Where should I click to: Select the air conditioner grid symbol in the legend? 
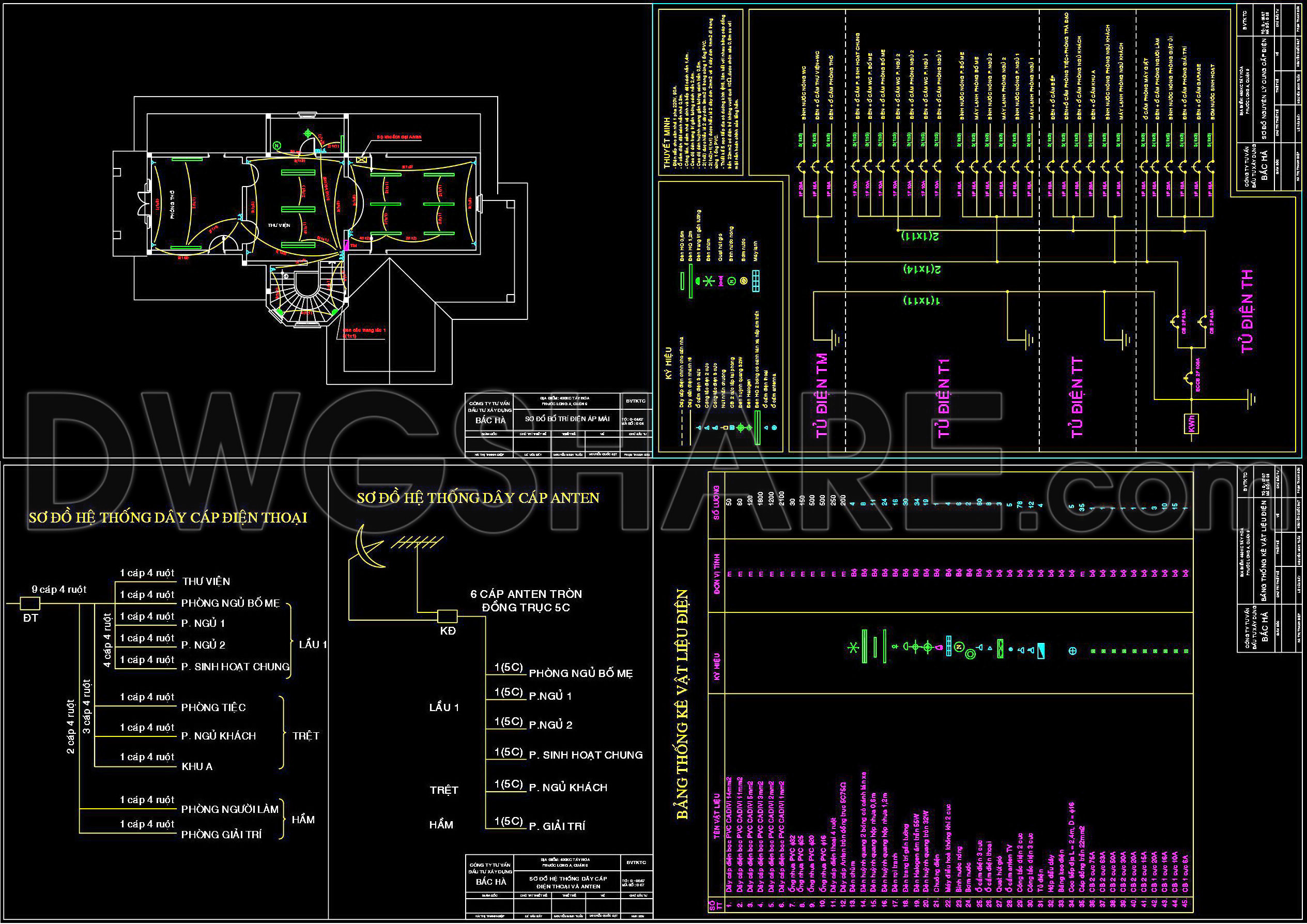[x=756, y=281]
